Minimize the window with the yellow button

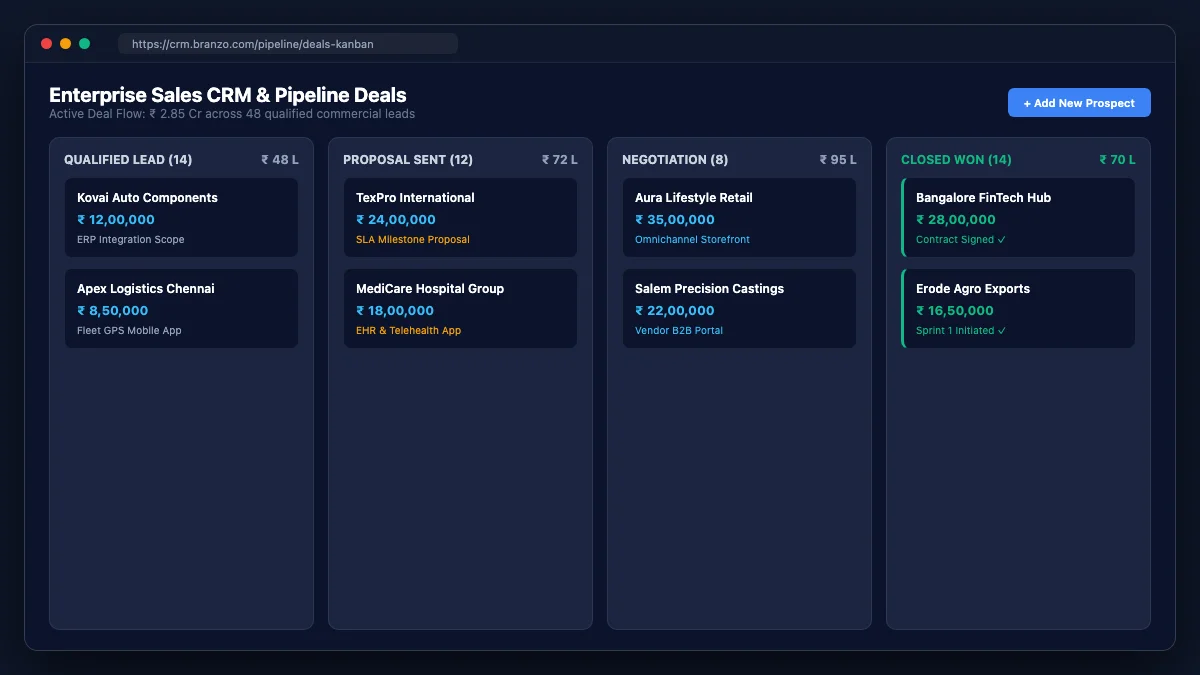pyautogui.click(x=65, y=44)
